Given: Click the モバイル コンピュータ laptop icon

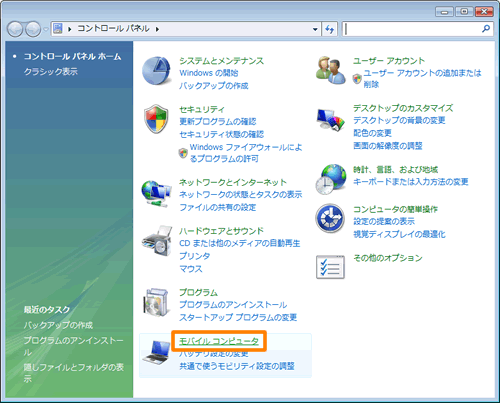Looking at the screenshot, I should 157,352.
